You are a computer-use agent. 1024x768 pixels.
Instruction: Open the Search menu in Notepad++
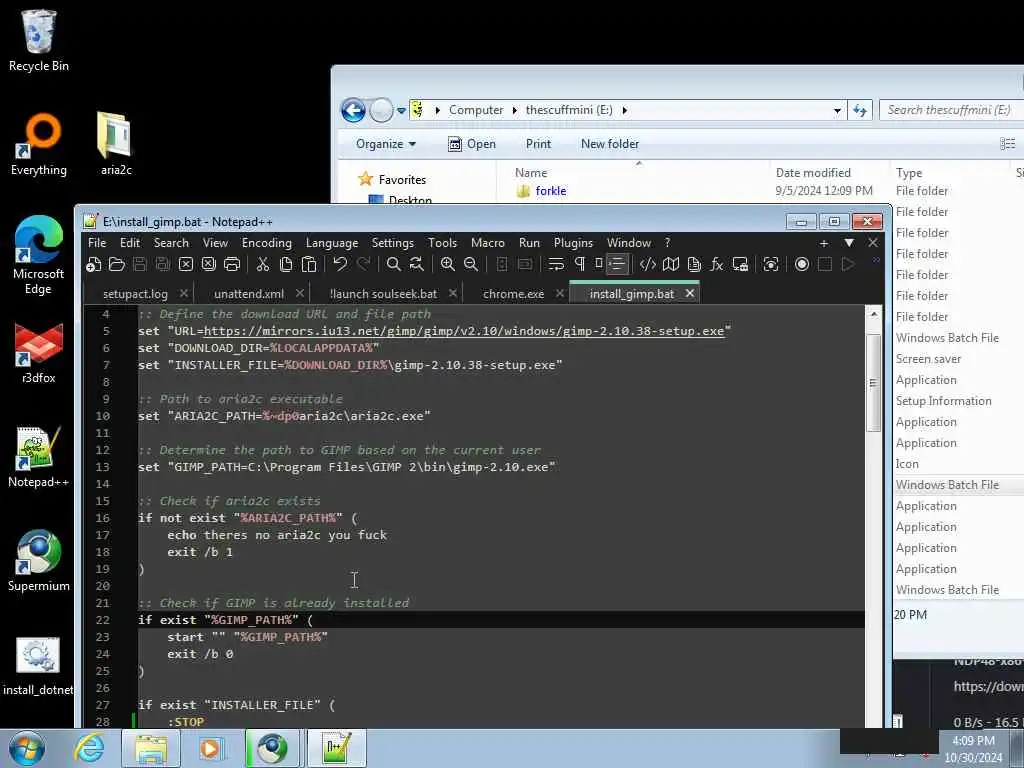point(171,242)
